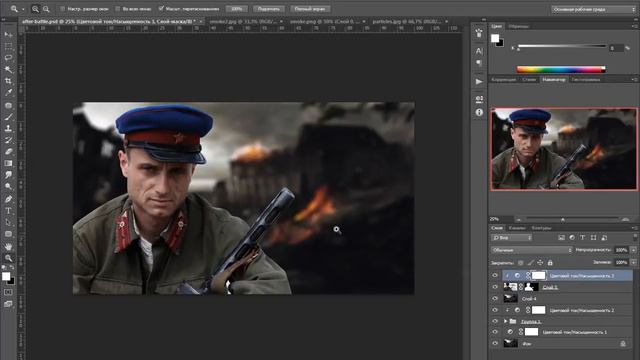Switch to the Paths tab
The height and width of the screenshot is (360, 640).
click(x=542, y=228)
